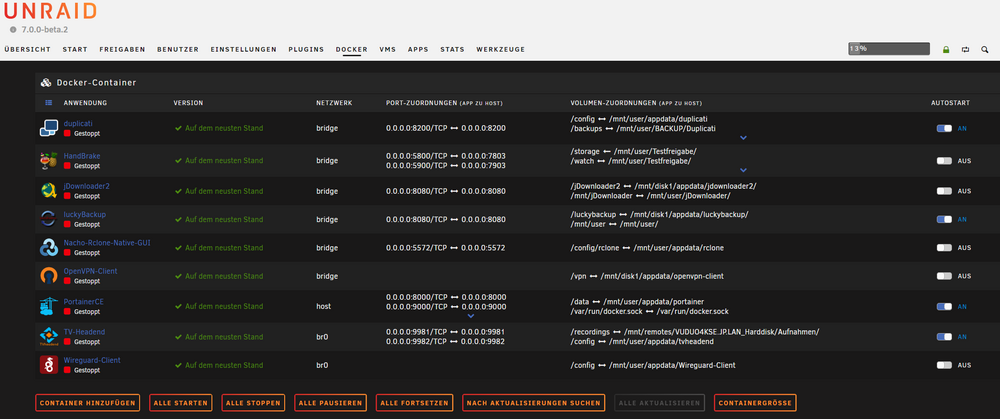Click the OpenVPN-Client container icon
Image resolution: width=1000 pixels, height=419 pixels.
pos(49,276)
